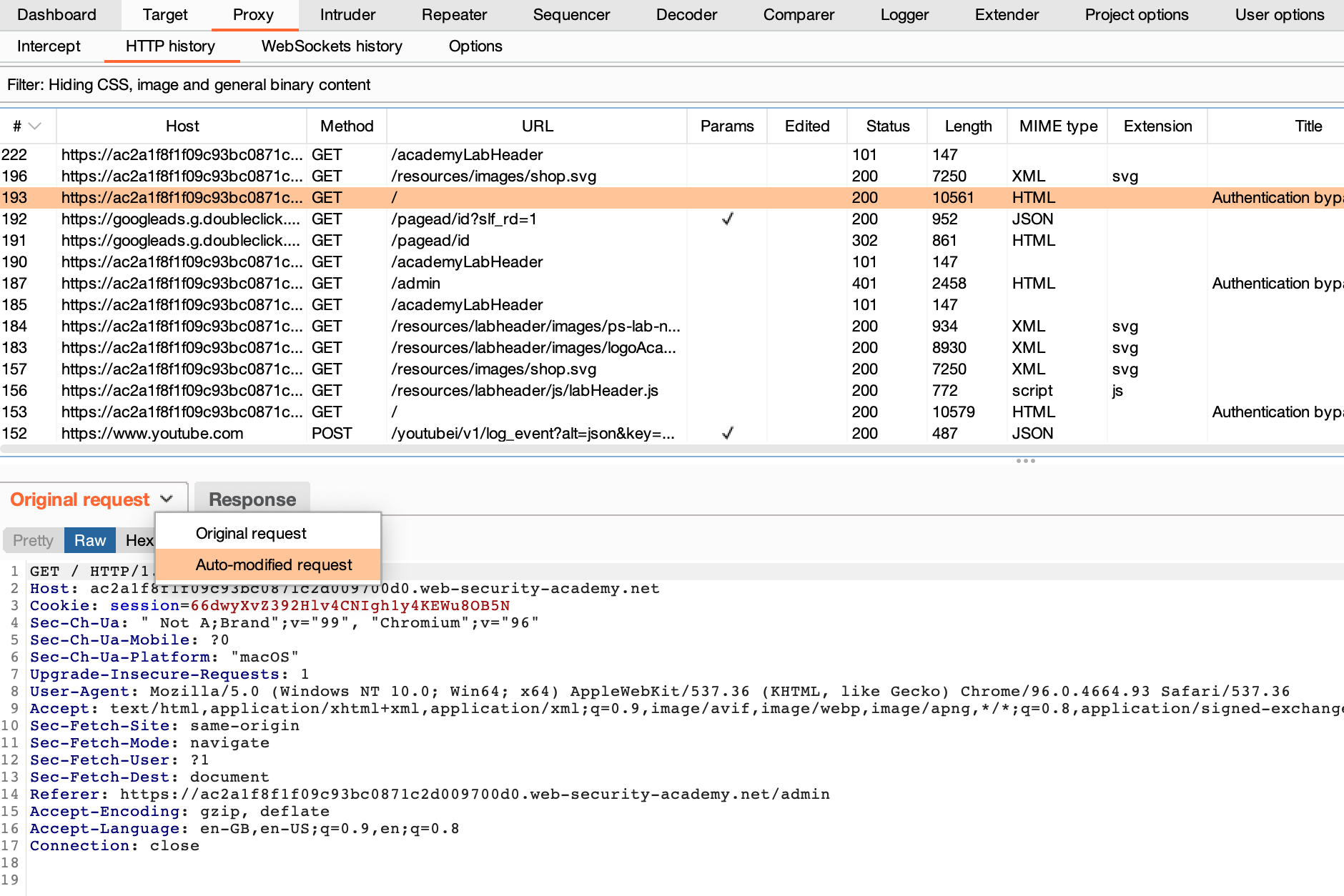The height and width of the screenshot is (896, 1344).
Task: Open the WebSockets history tab
Action: point(332,46)
